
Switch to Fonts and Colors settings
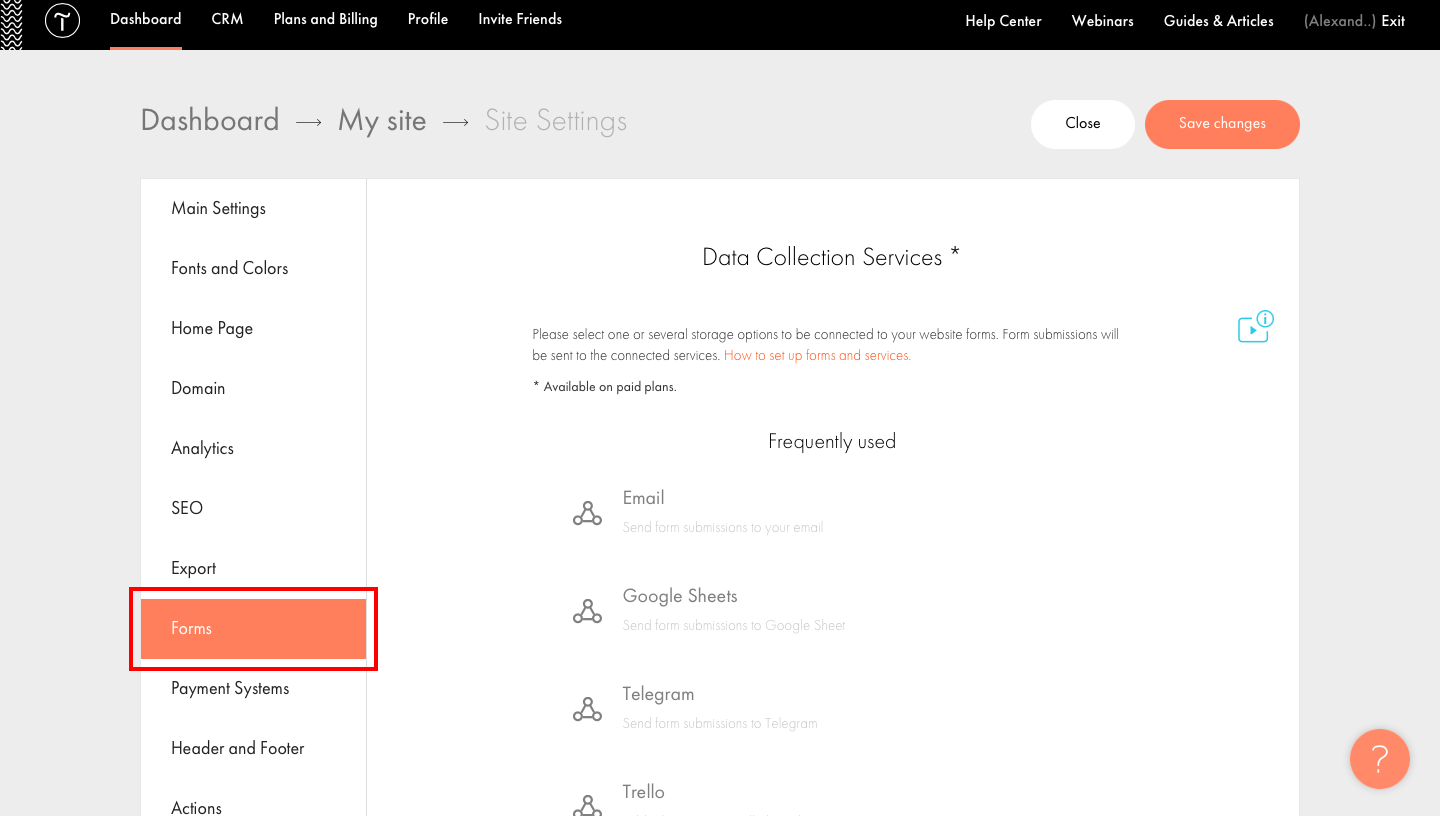(x=229, y=268)
